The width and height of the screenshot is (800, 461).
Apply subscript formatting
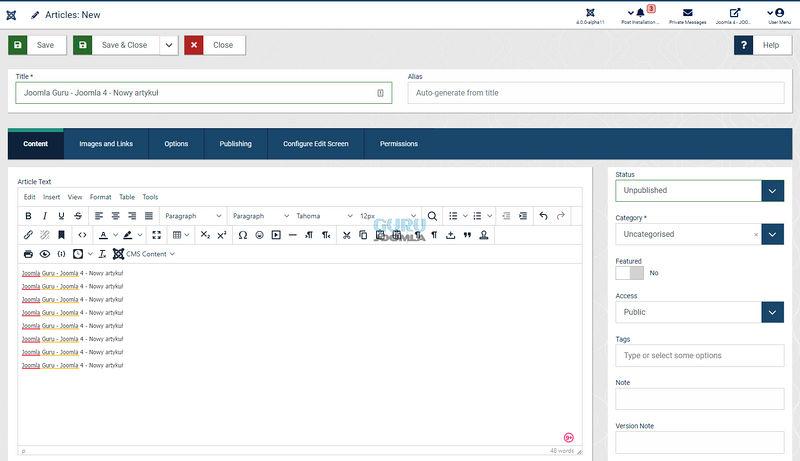tap(205, 235)
